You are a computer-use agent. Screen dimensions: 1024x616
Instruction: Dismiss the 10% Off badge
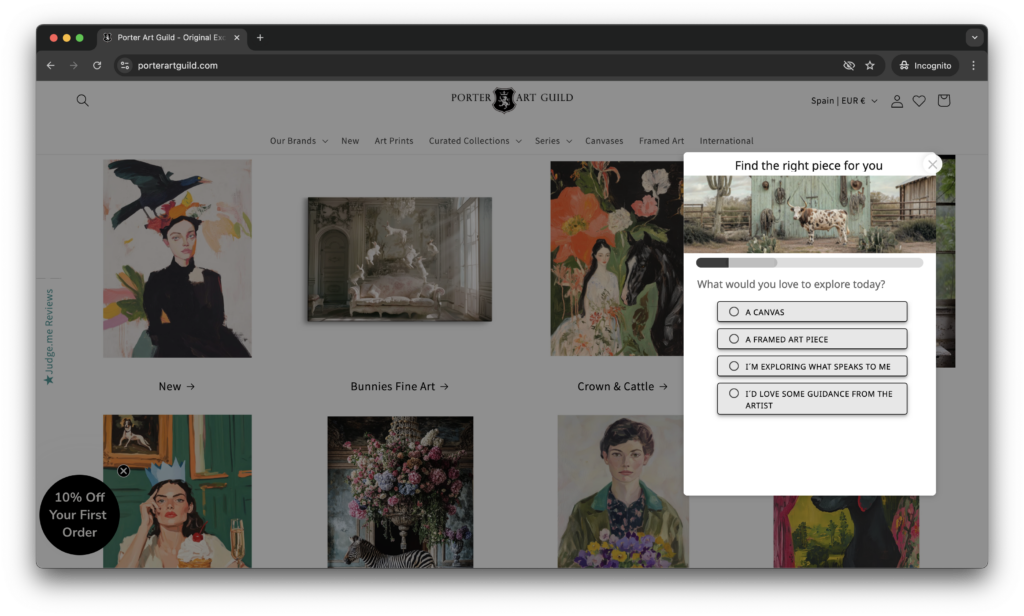coord(124,471)
